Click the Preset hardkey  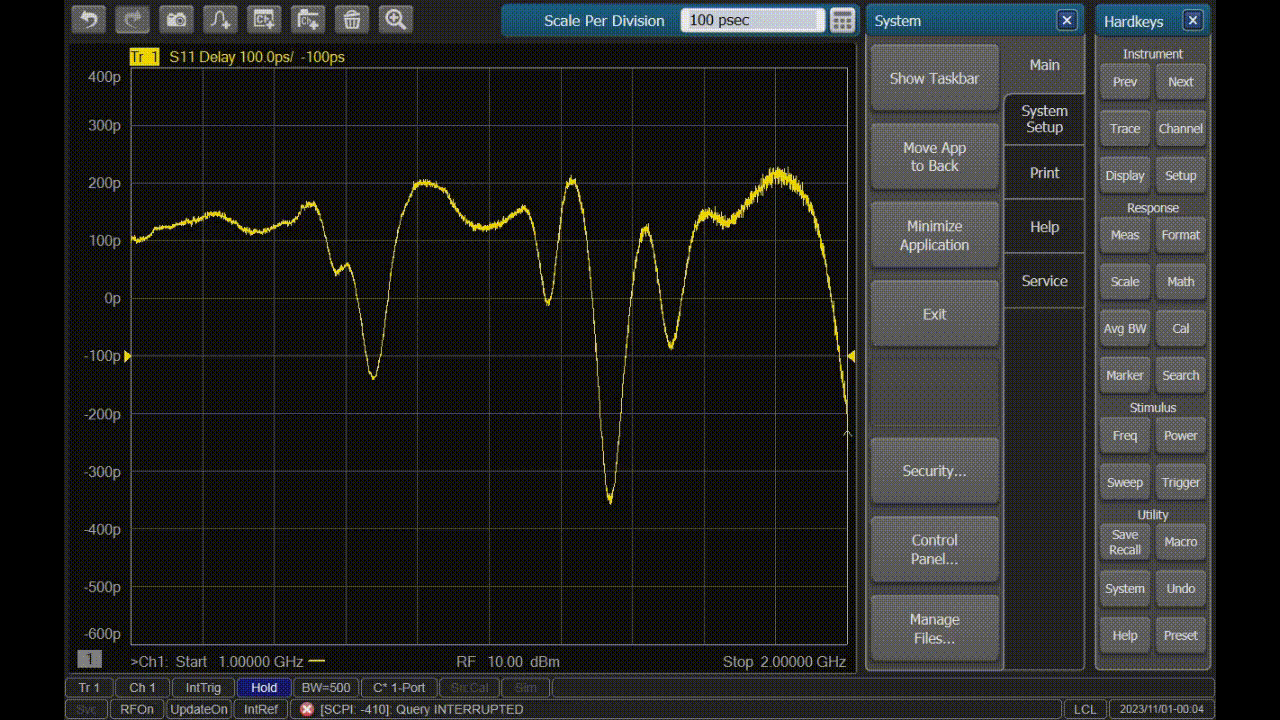point(1180,636)
